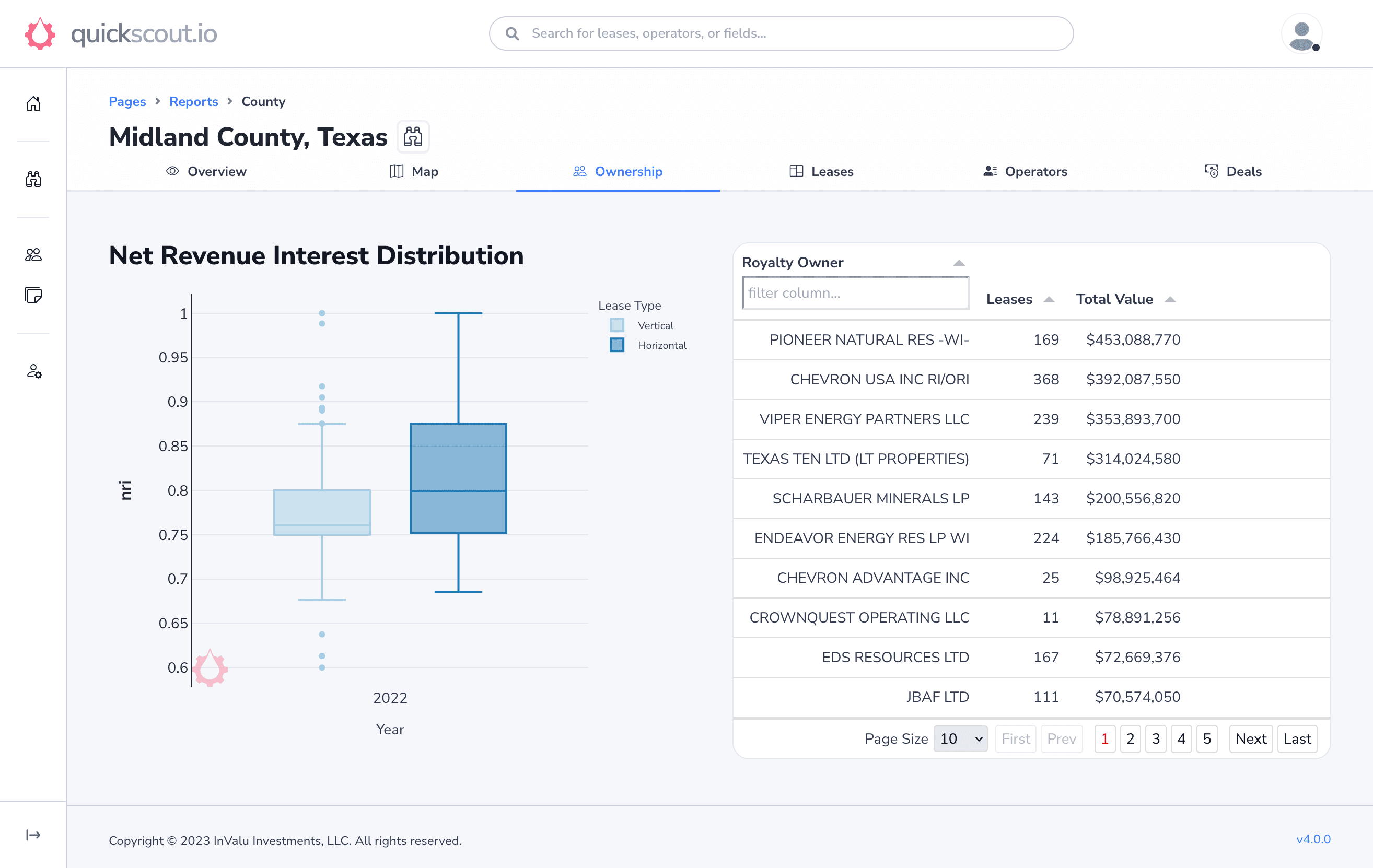Go to page 4

(x=1181, y=738)
